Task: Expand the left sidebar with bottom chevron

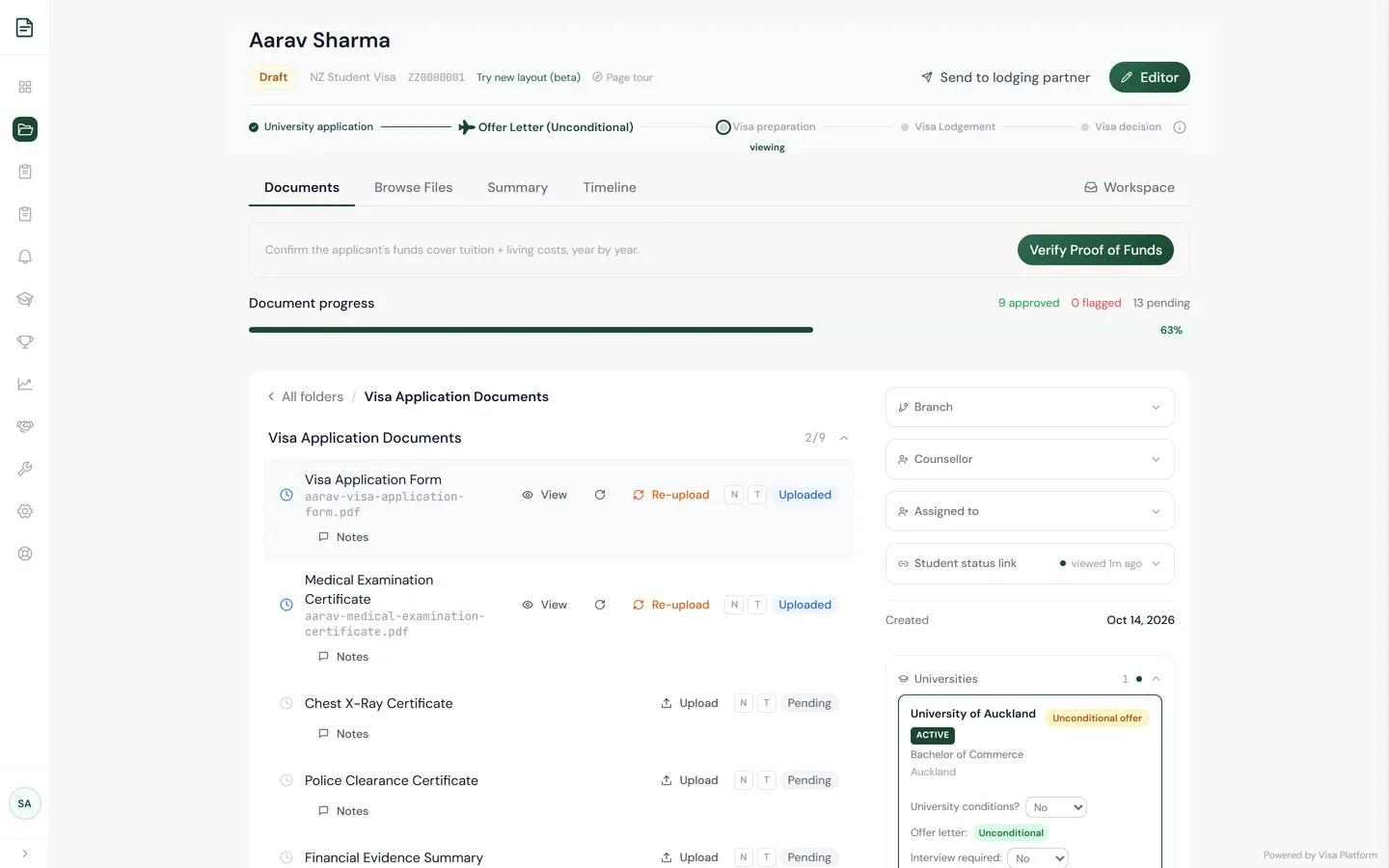Action: (x=25, y=854)
